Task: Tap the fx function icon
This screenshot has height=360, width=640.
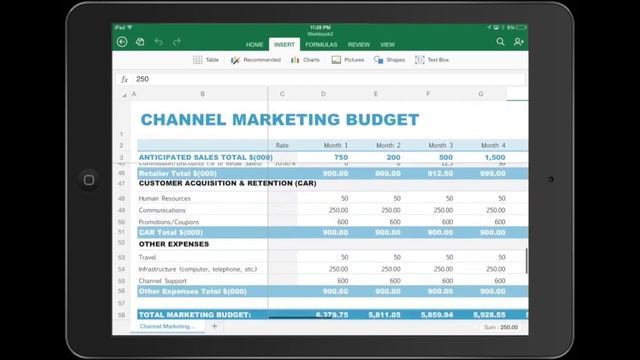Action: pyautogui.click(x=124, y=79)
